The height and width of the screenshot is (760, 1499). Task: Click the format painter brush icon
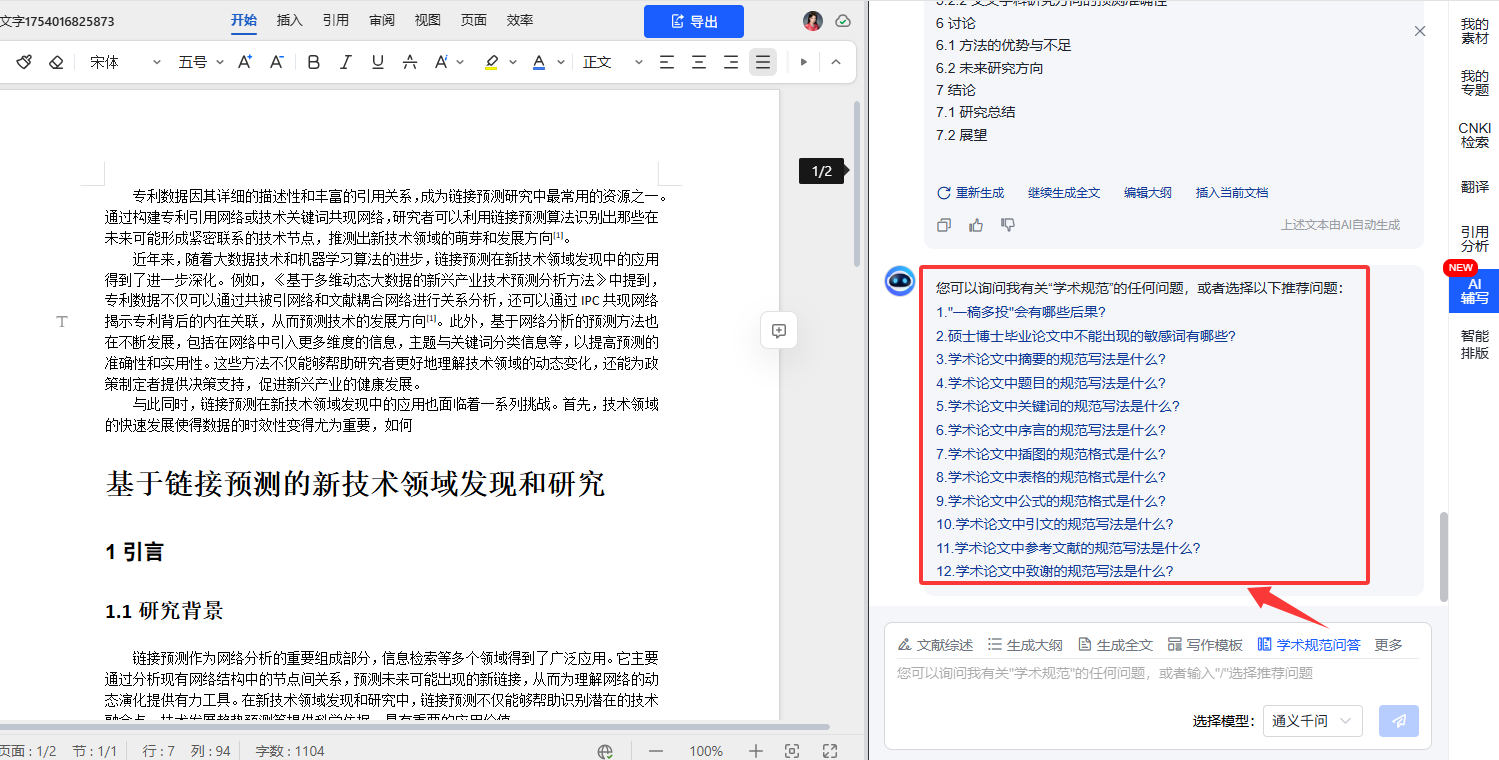(x=24, y=62)
